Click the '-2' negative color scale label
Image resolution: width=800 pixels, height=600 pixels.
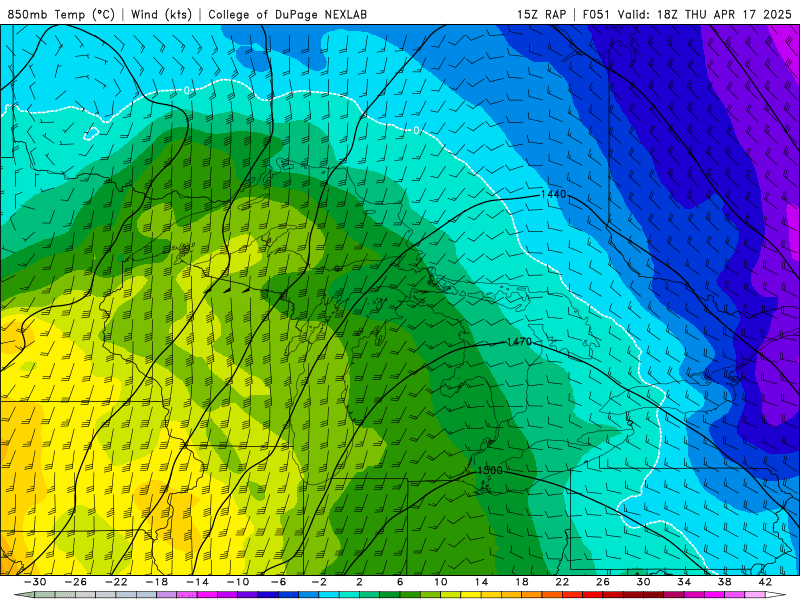(x=318, y=582)
